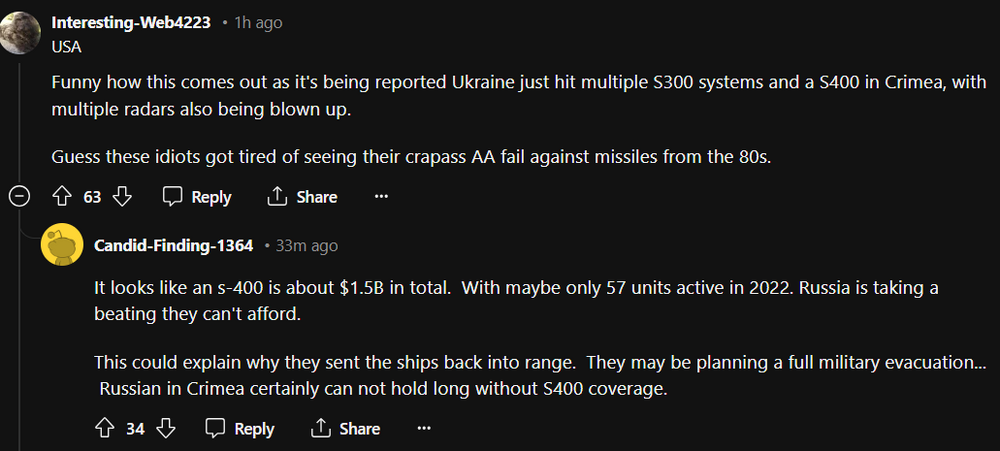Upvote the Interesting-Web4223 comment
Viewport: 1000px width, 451px height.
click(62, 197)
